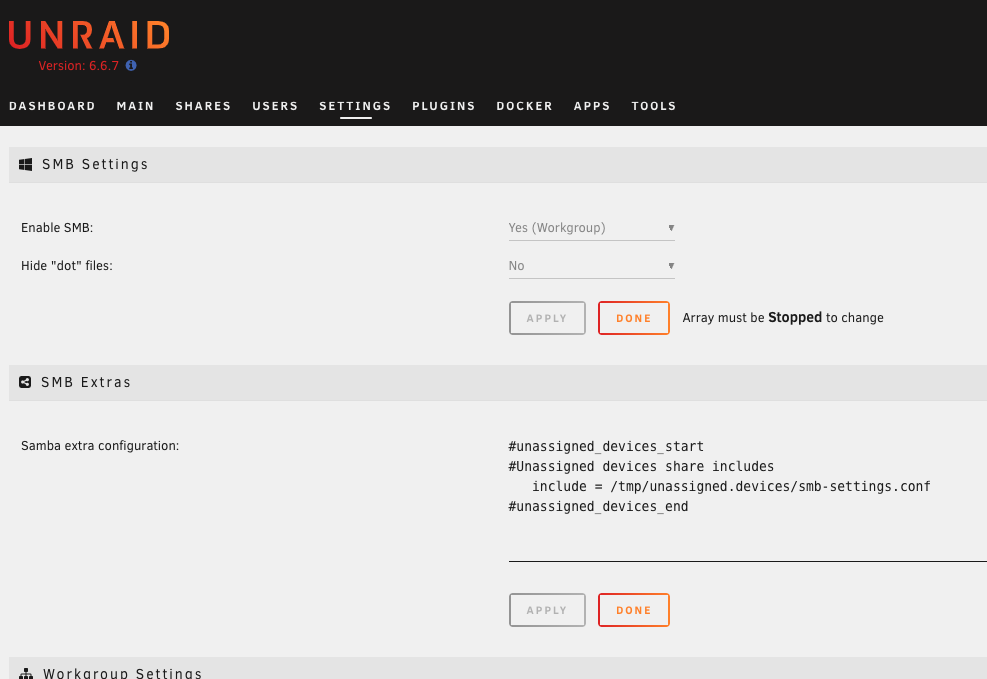The image size is (987, 679).
Task: Click the "Workgroup Settings" section heading
Action: (123, 673)
